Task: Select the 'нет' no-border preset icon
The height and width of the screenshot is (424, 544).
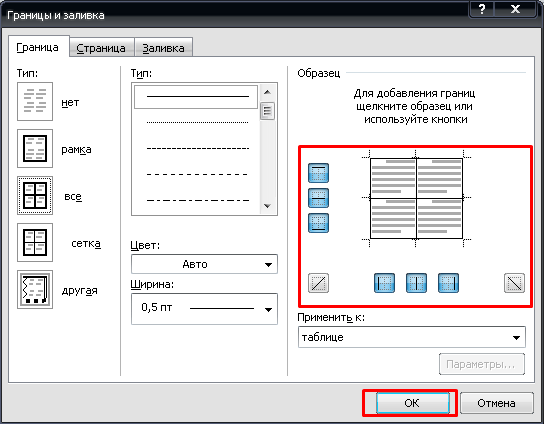Action: point(35,101)
